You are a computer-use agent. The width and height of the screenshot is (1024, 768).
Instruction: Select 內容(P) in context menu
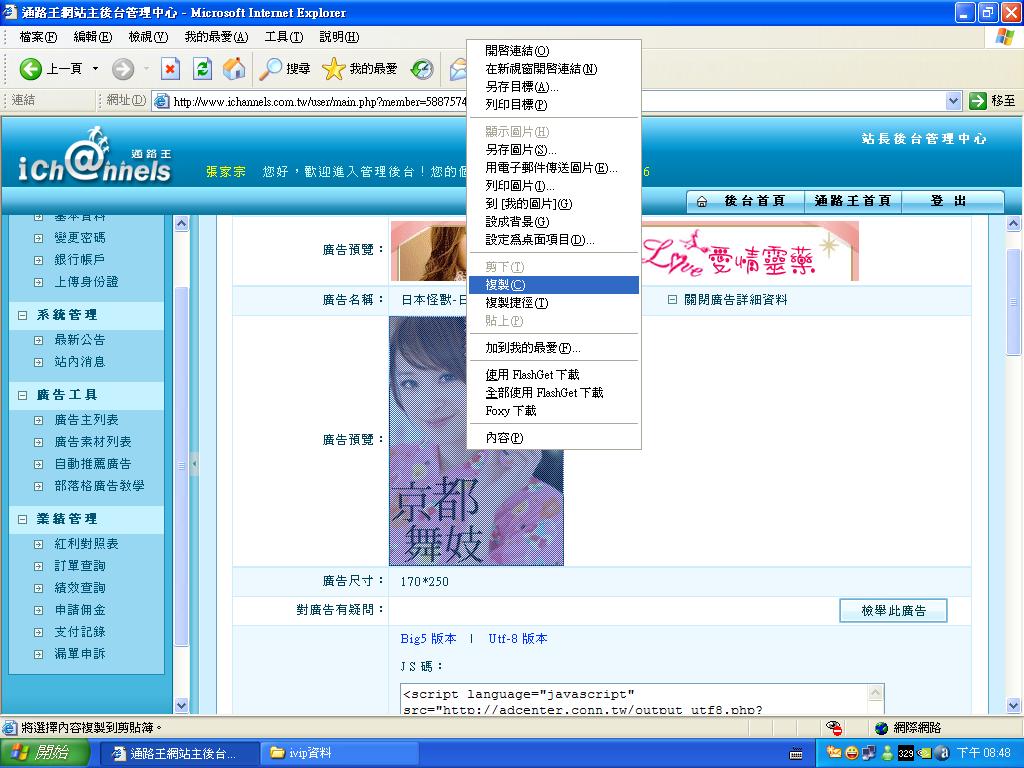click(x=554, y=438)
